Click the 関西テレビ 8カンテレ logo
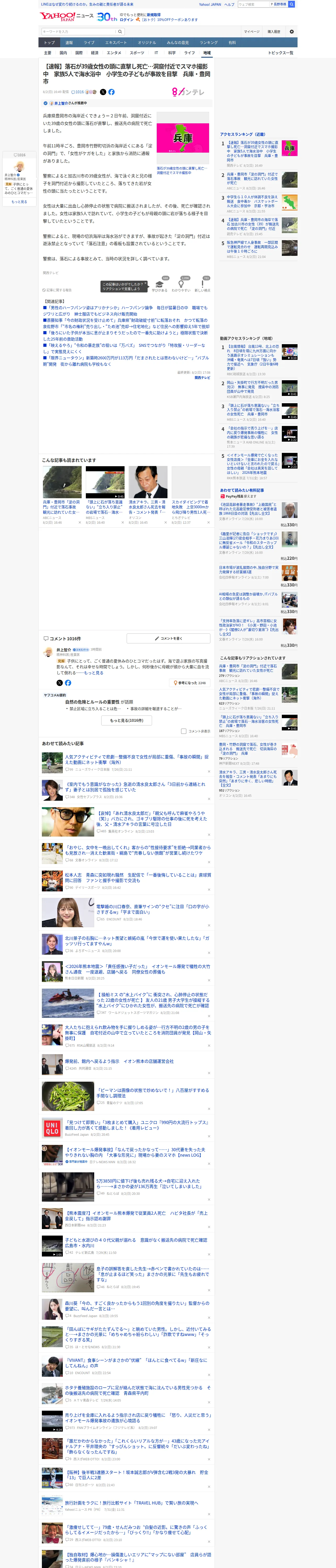336x1568 pixels. (x=188, y=92)
